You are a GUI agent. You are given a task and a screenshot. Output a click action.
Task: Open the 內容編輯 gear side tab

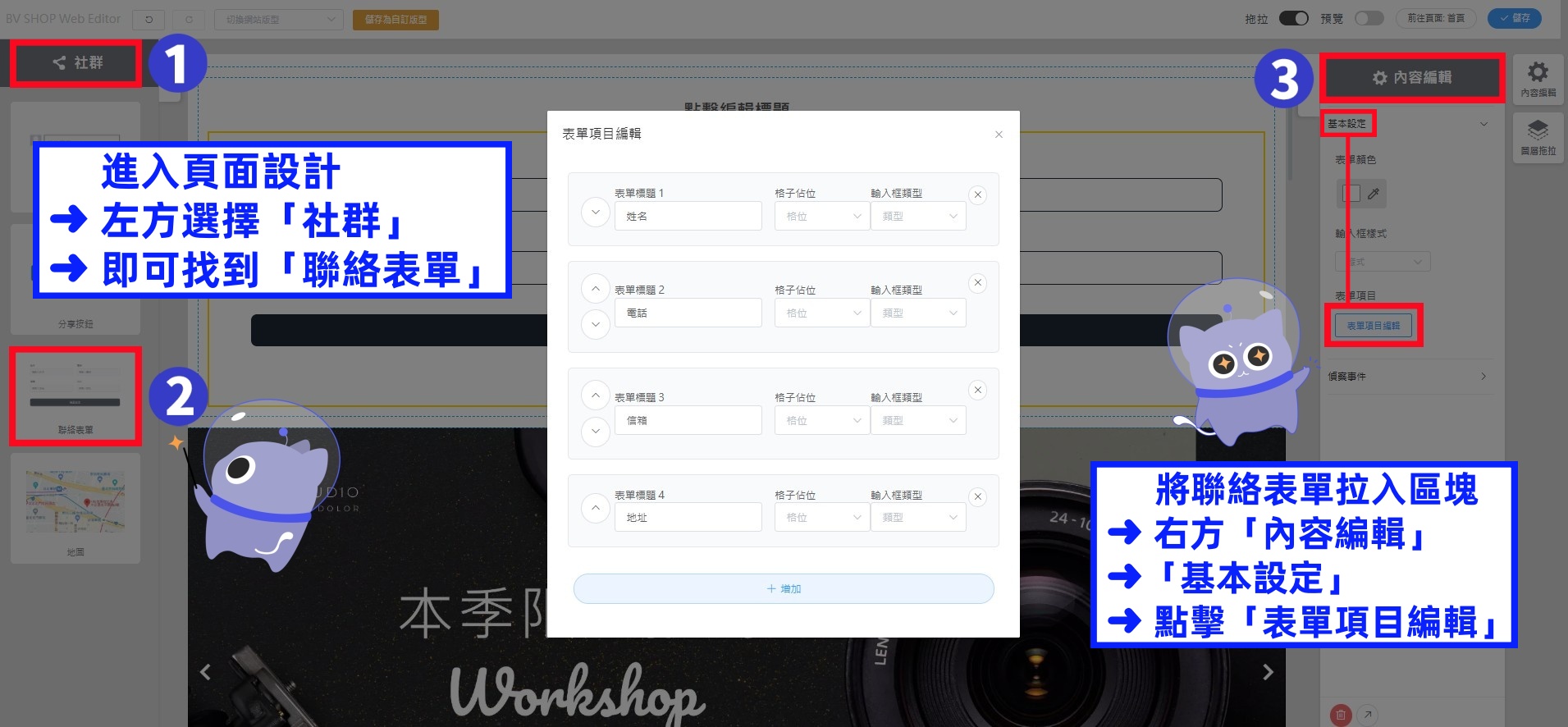(x=1538, y=80)
